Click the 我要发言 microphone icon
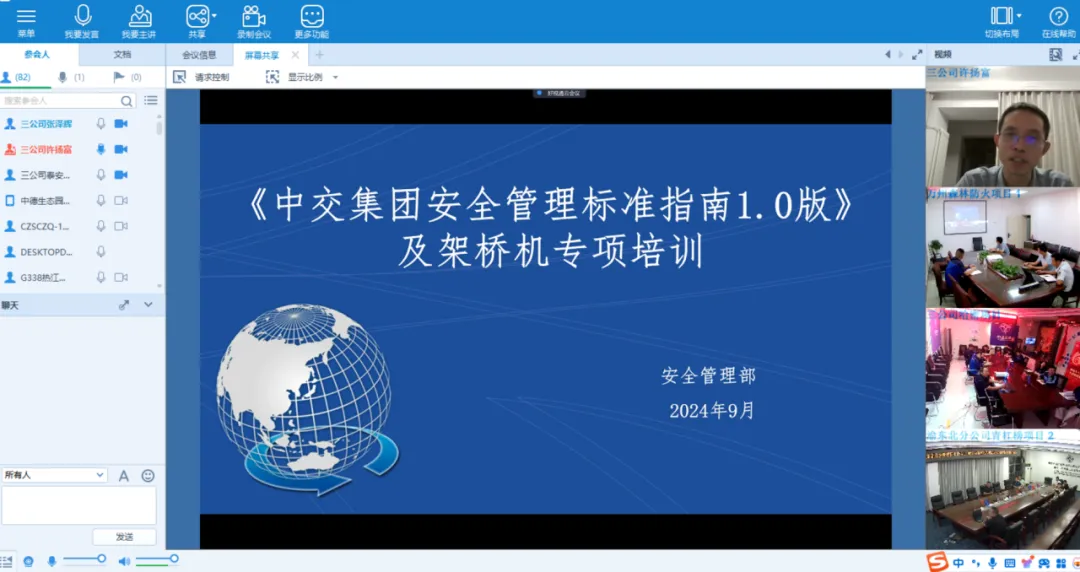This screenshot has width=1080, height=572. click(82, 16)
